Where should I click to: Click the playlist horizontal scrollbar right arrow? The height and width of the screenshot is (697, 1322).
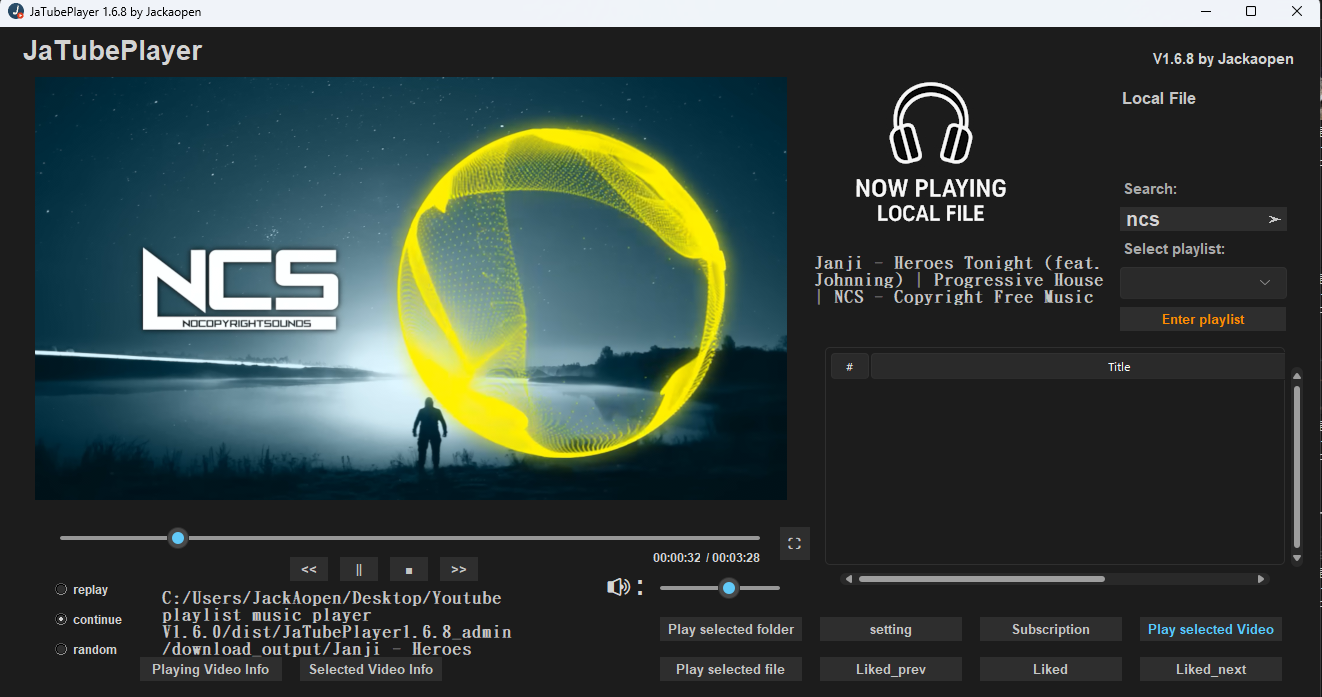1261,578
